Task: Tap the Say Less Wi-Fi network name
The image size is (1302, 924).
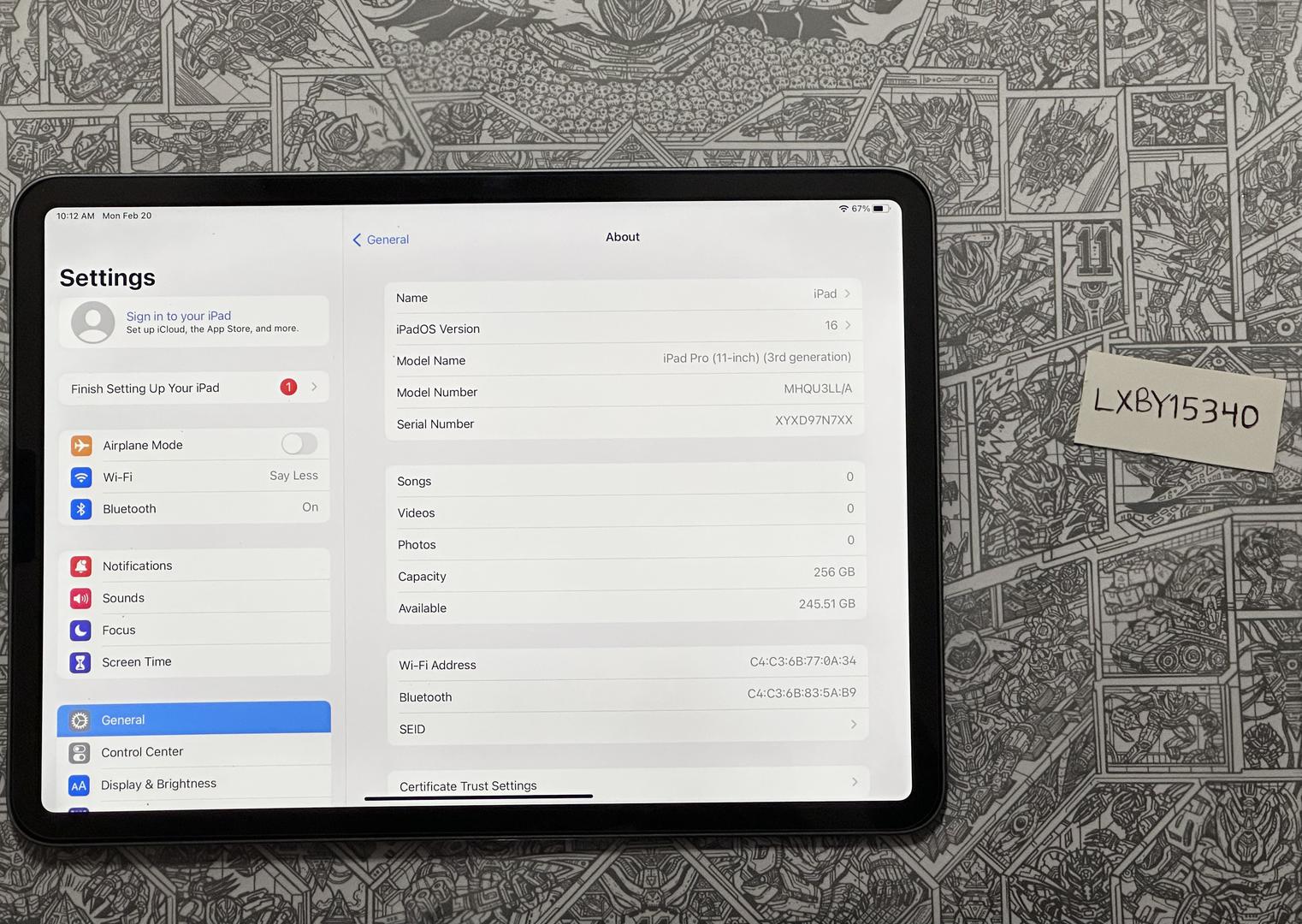Action: click(x=293, y=476)
